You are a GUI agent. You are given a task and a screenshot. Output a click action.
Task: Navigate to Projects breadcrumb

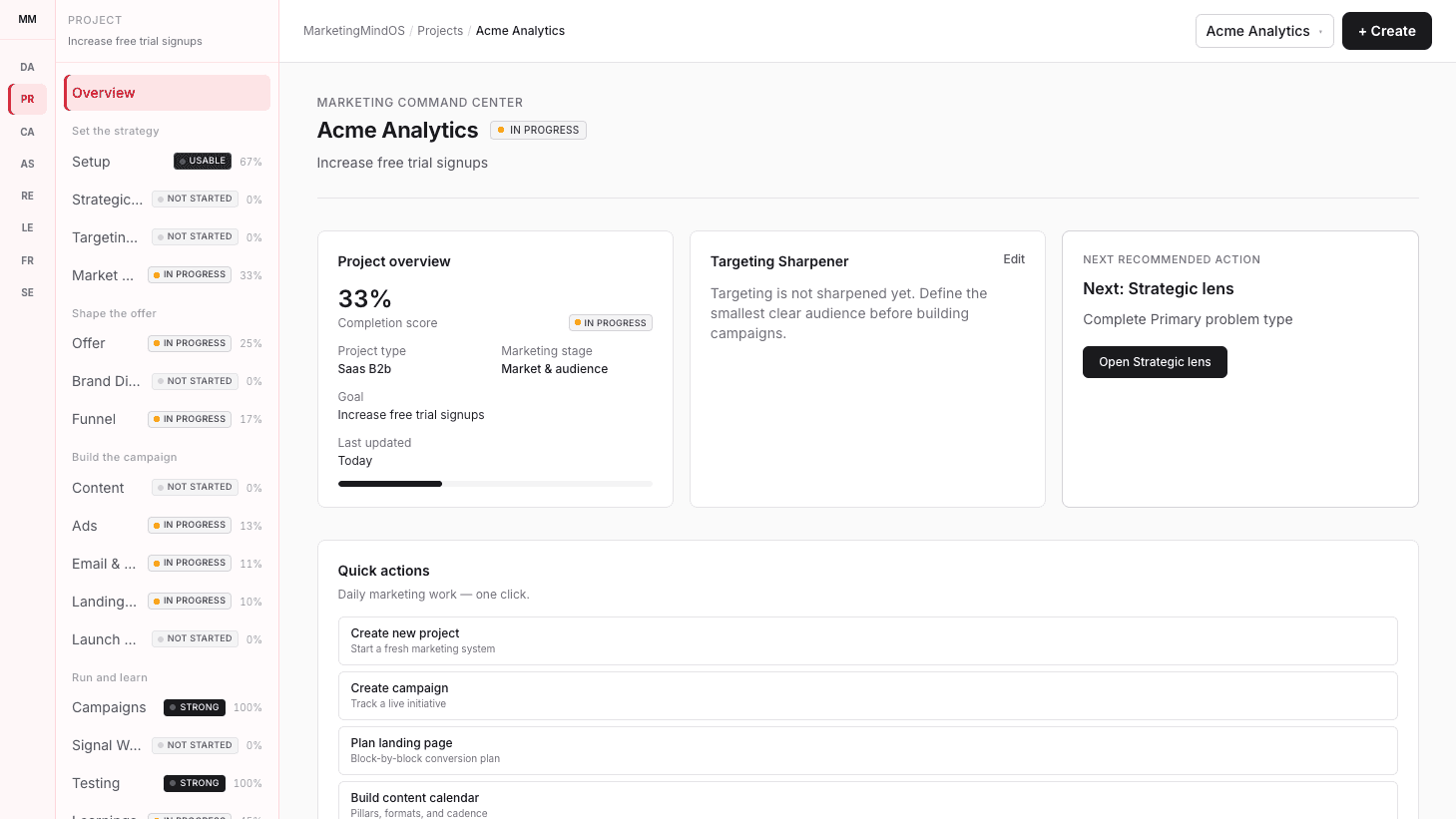point(440,31)
